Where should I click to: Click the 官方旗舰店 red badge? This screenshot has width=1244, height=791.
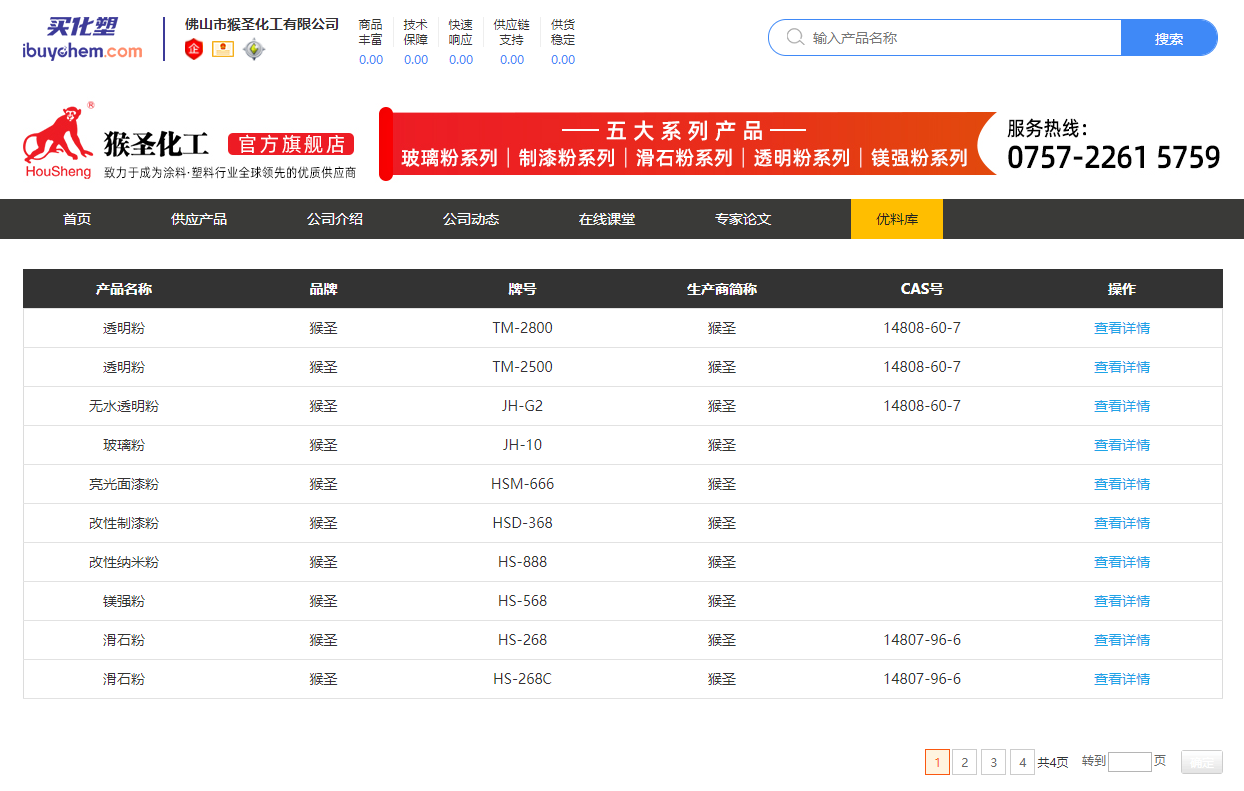pyautogui.click(x=291, y=144)
